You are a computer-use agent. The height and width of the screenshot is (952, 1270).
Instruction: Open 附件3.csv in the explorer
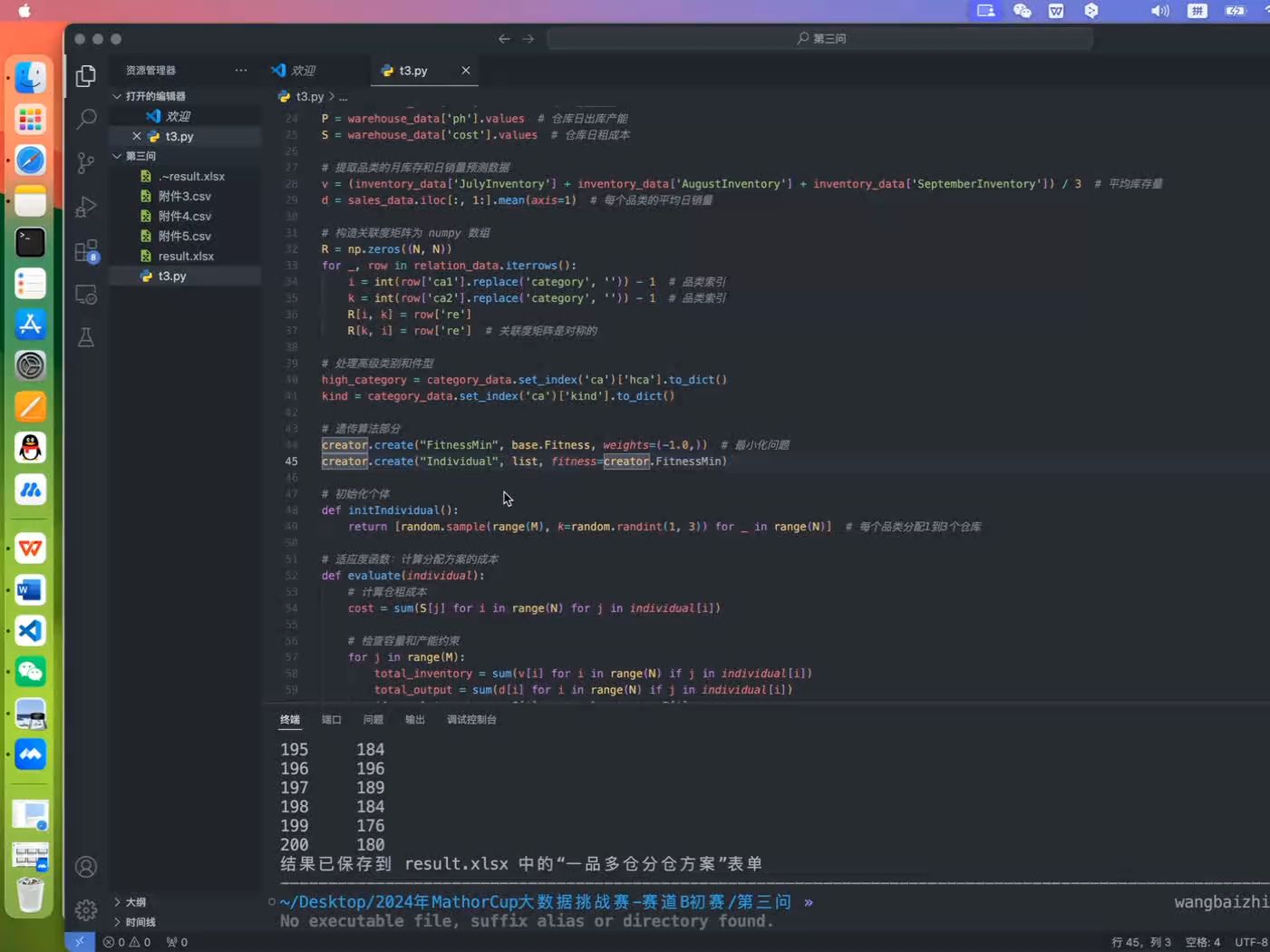tap(184, 196)
